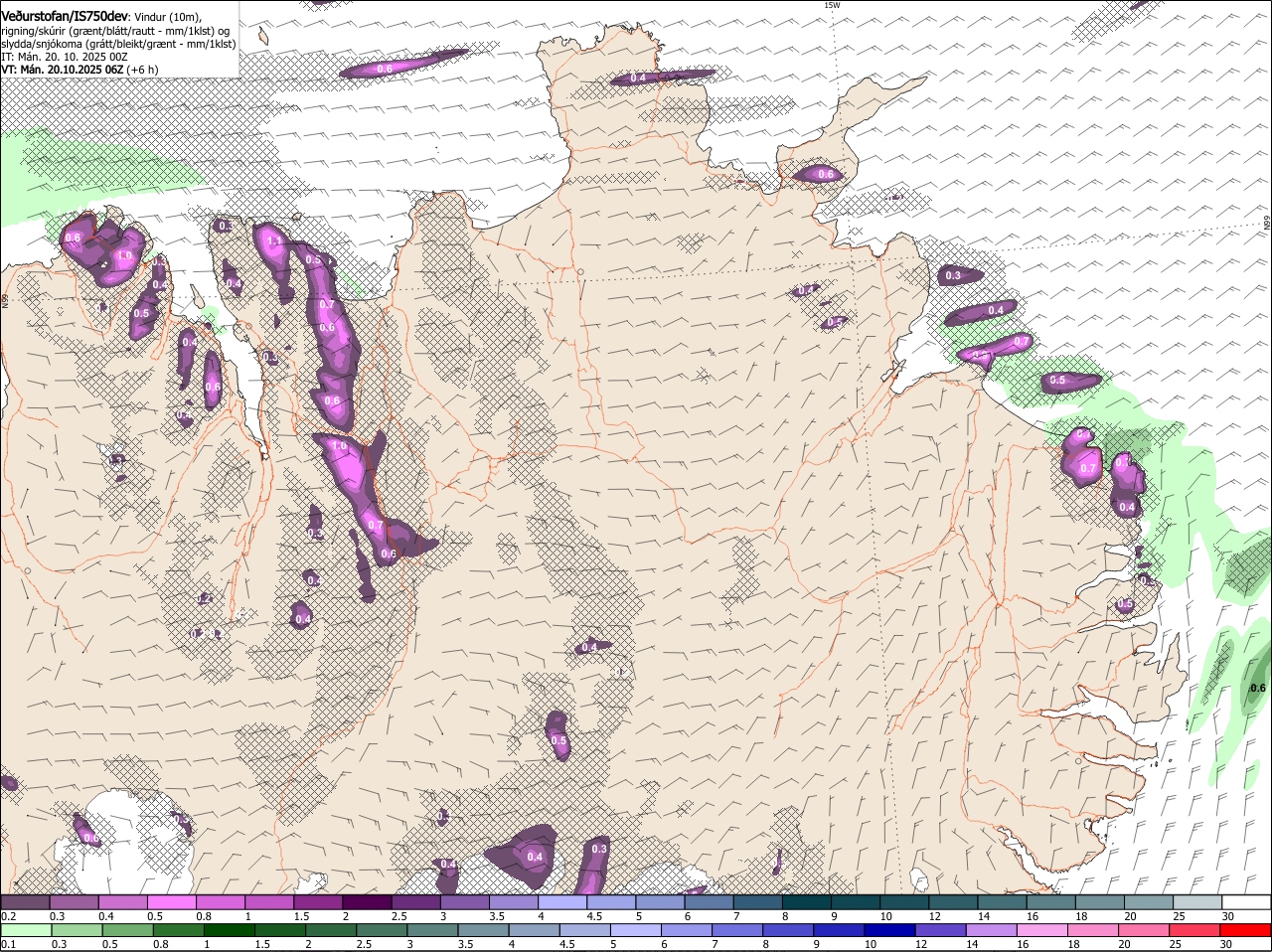Pick snow legend swatch between 0.3 and 0.4

point(74,902)
